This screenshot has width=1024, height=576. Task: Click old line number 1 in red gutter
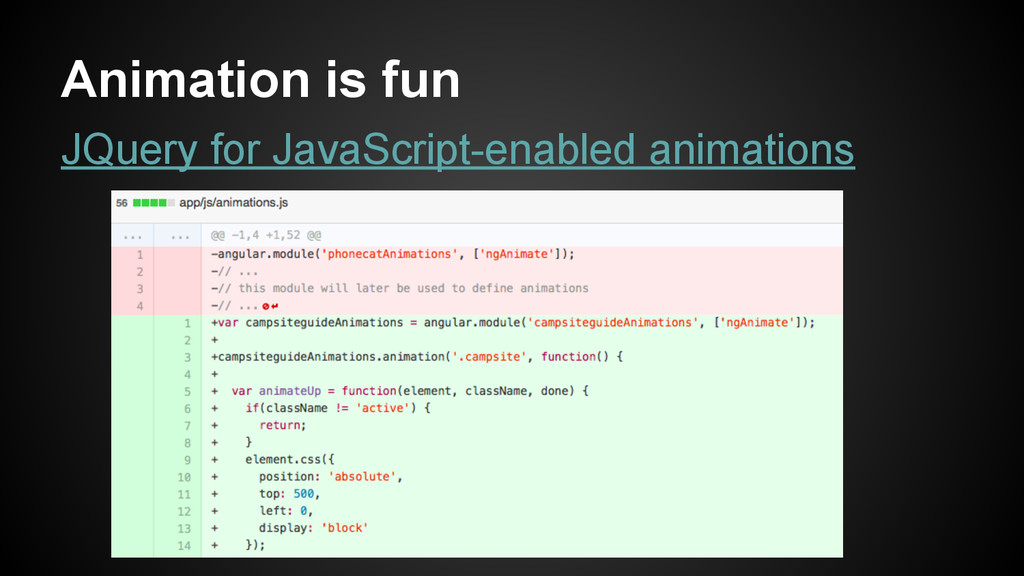[140, 255]
